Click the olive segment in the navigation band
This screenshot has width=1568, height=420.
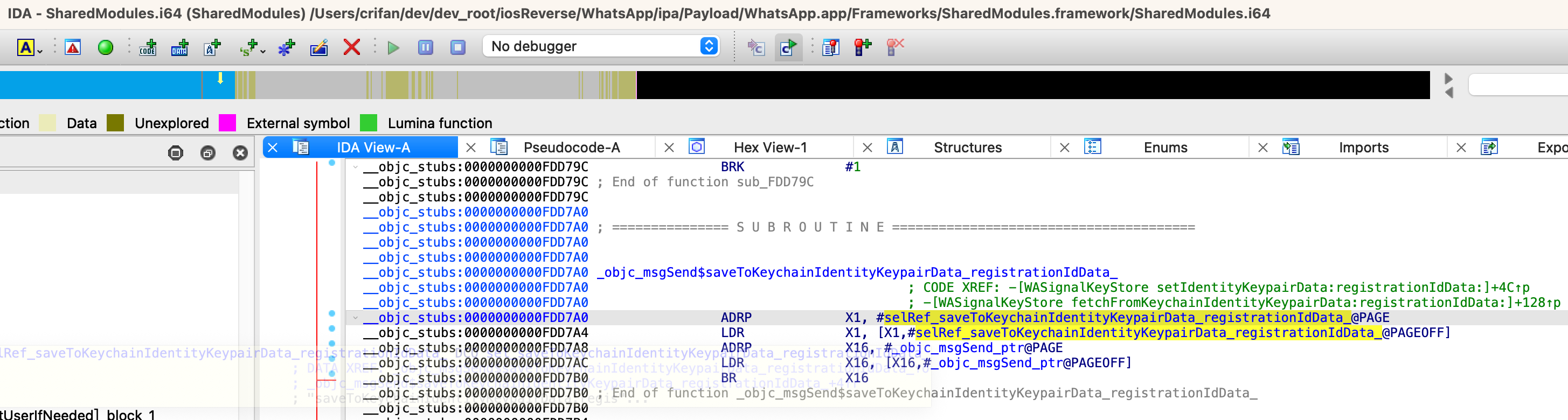pyautogui.click(x=397, y=85)
